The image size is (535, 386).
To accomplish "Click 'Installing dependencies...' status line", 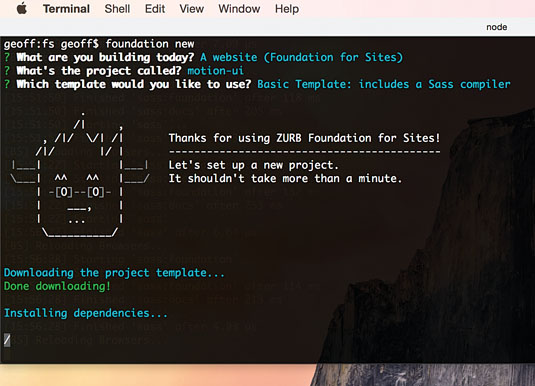I will click(86, 313).
